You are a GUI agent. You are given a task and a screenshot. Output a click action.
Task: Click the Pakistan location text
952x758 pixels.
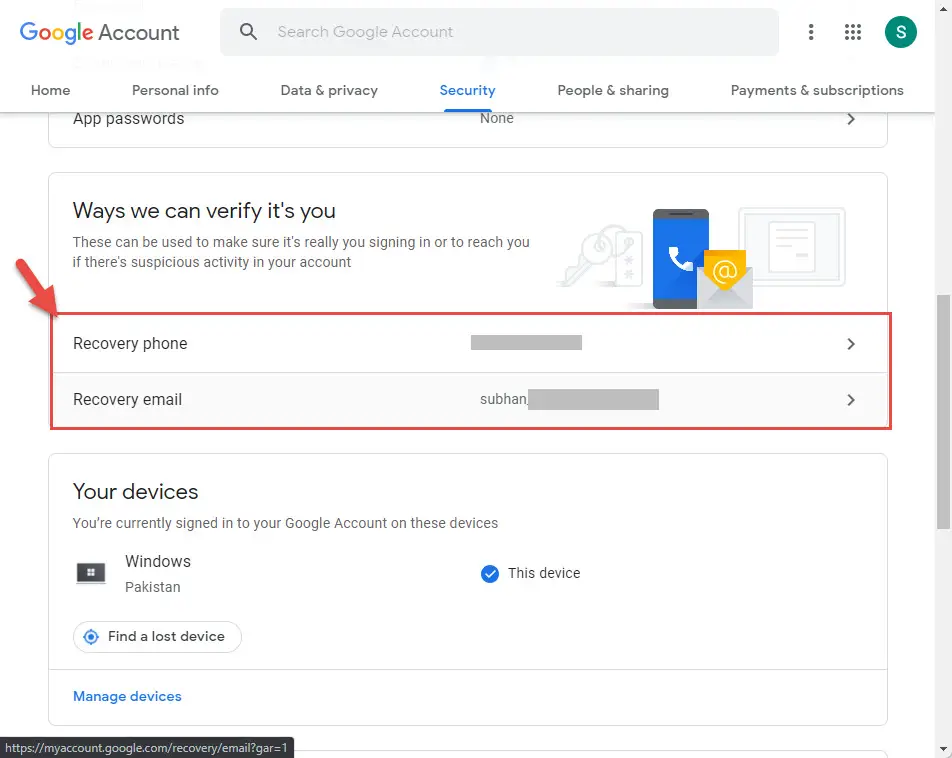(152, 587)
